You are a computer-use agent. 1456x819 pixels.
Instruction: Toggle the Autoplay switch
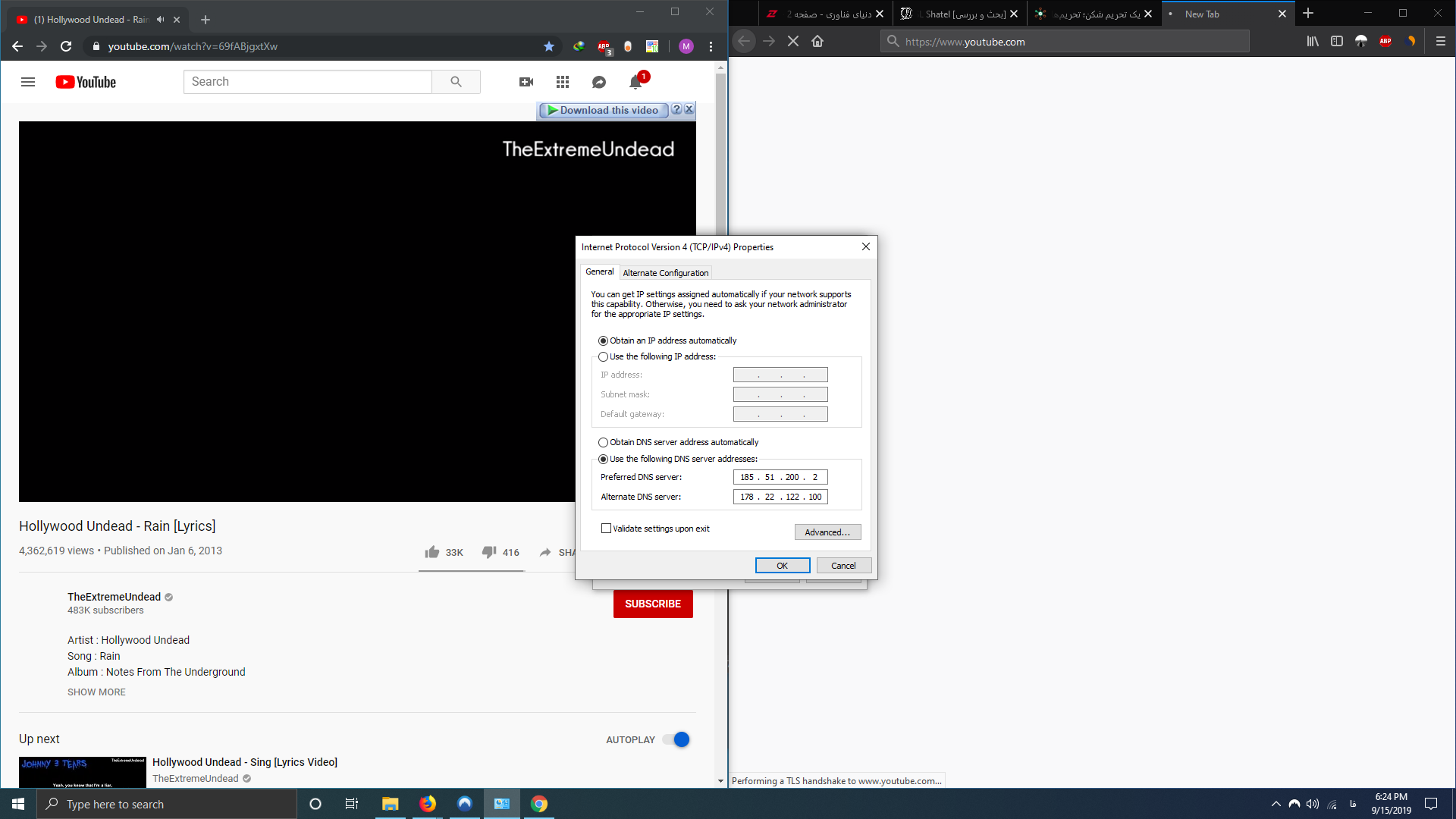click(x=676, y=739)
